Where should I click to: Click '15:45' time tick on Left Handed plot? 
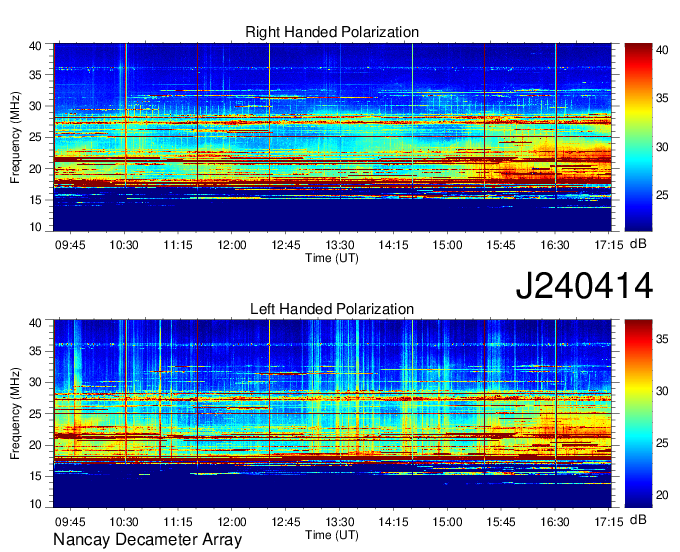pyautogui.click(x=501, y=522)
